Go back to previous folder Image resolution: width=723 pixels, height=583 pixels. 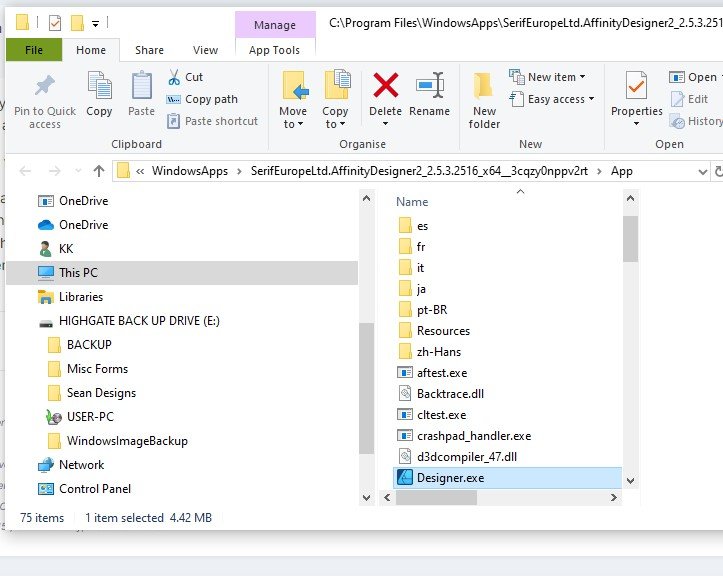point(25,172)
